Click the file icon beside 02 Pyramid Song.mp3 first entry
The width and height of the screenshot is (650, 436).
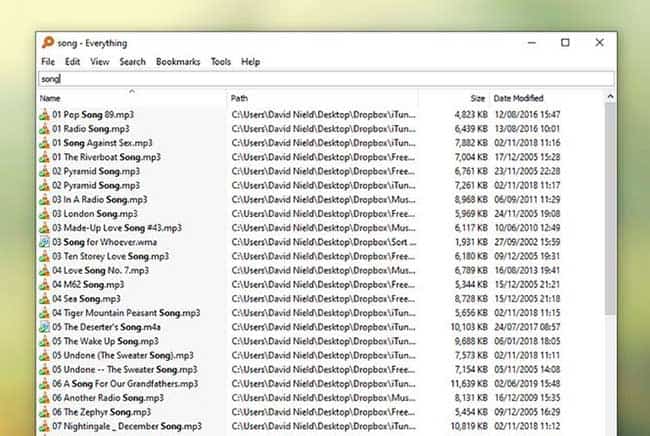tap(44, 171)
